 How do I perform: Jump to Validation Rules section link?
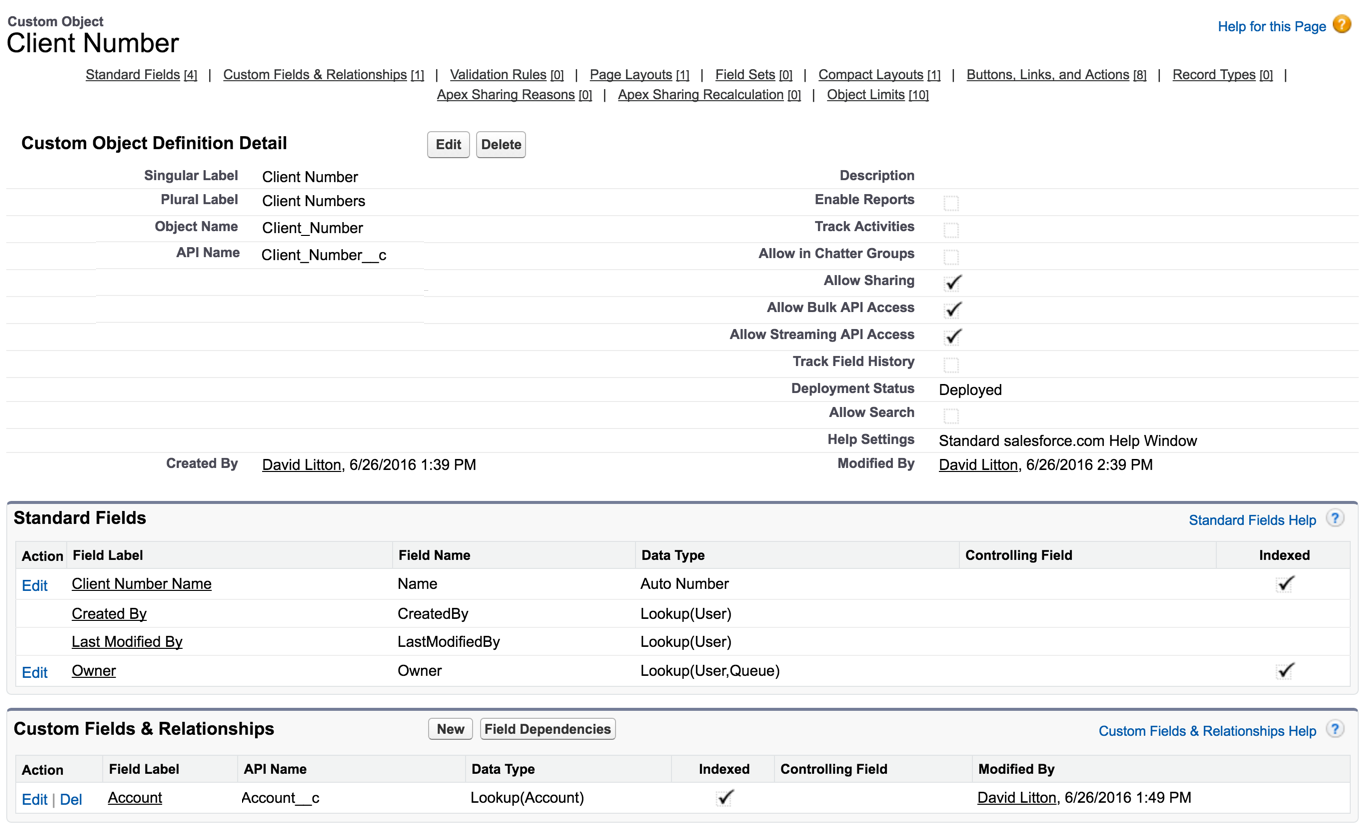coord(498,75)
